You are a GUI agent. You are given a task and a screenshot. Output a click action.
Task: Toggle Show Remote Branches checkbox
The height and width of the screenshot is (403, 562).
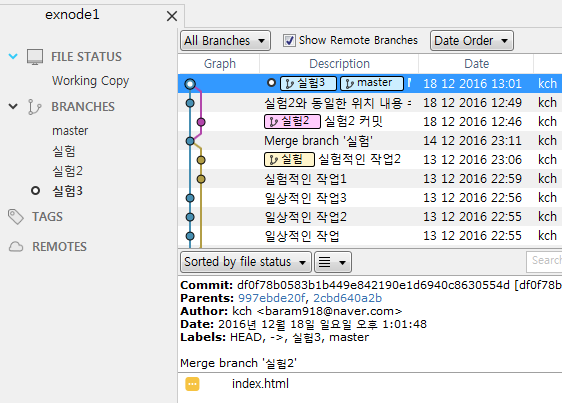(289, 40)
